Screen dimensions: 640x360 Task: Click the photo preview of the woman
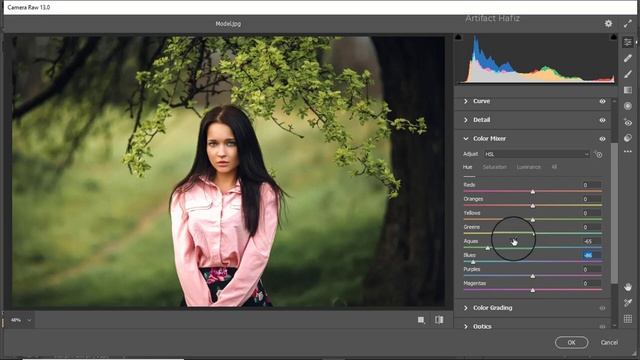[x=228, y=171]
